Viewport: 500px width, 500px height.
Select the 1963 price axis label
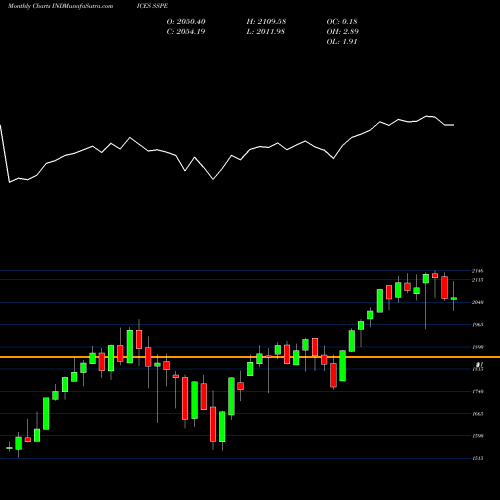point(477,324)
